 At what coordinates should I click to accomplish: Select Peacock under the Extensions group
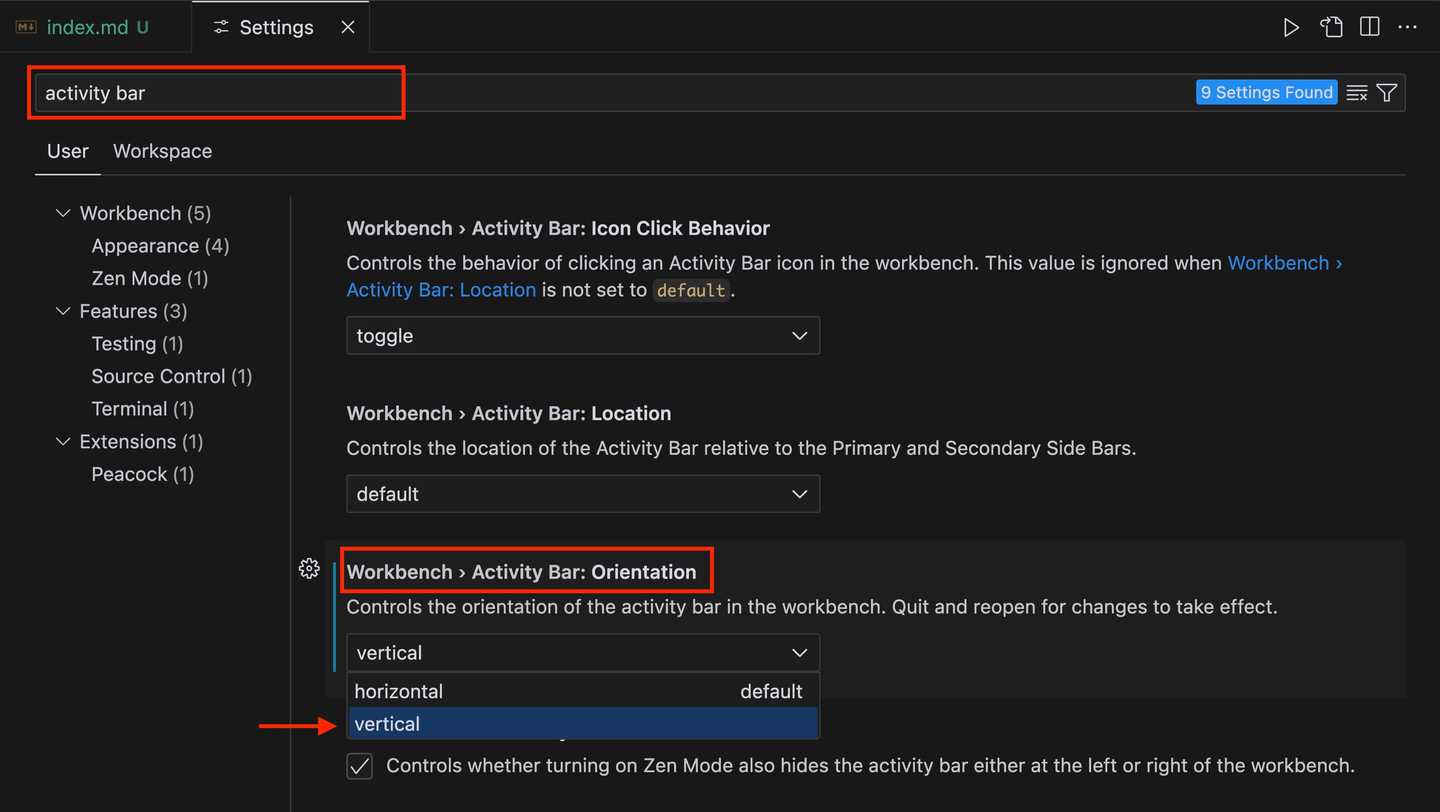point(142,474)
